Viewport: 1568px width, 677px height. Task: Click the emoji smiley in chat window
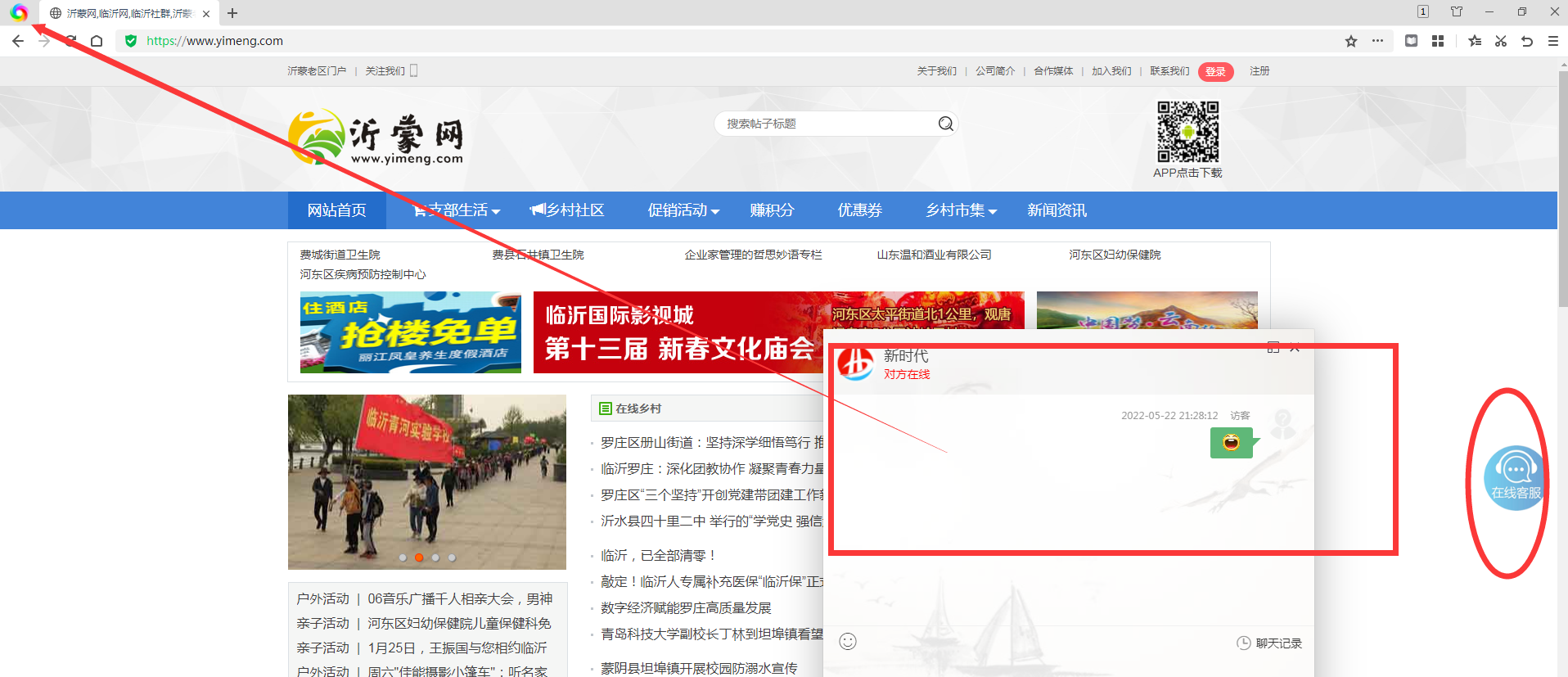click(x=848, y=641)
